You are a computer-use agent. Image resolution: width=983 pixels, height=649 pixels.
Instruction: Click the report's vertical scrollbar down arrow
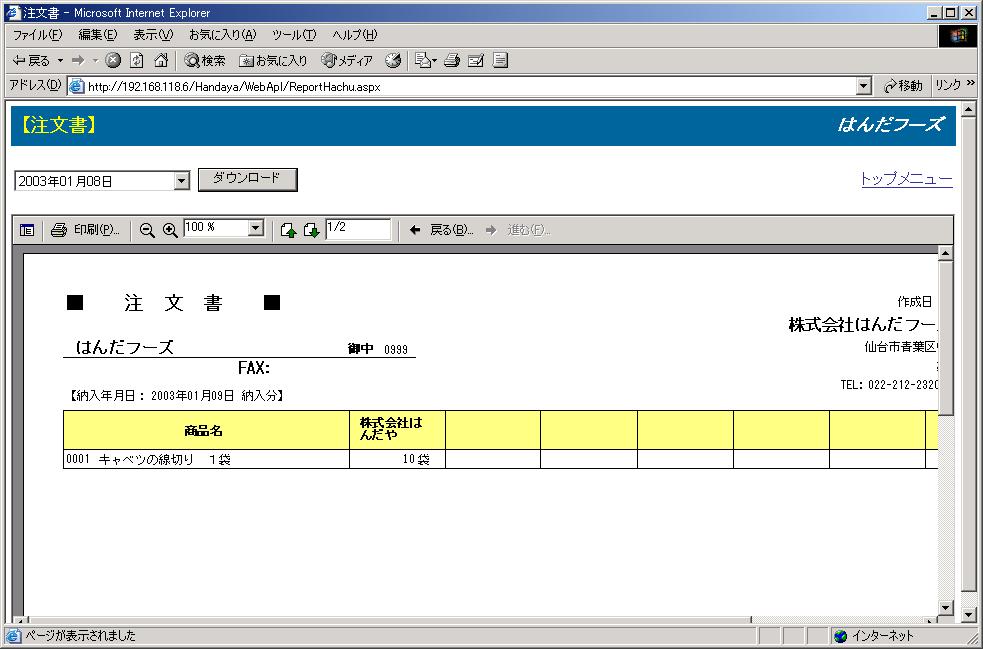[945, 607]
